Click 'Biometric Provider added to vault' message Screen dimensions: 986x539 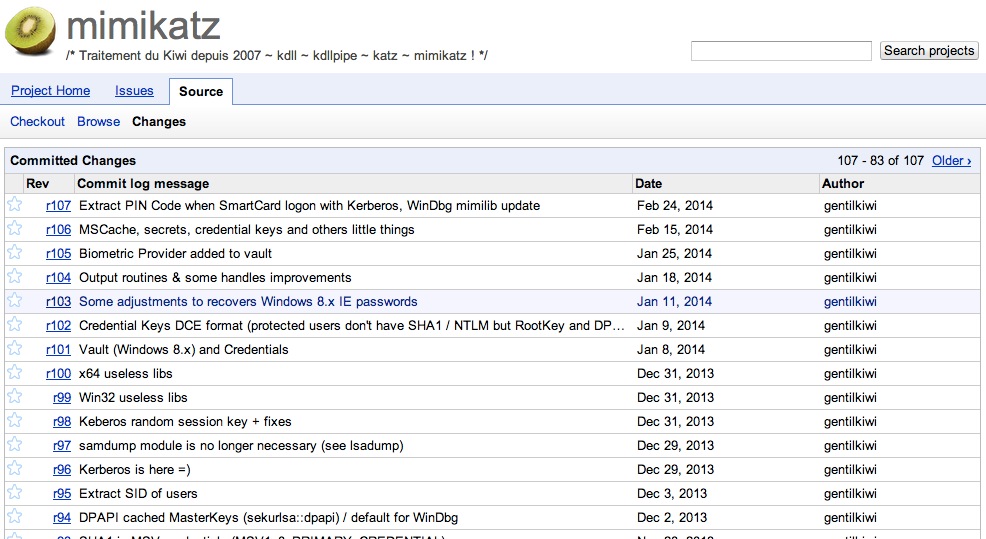tap(175, 253)
